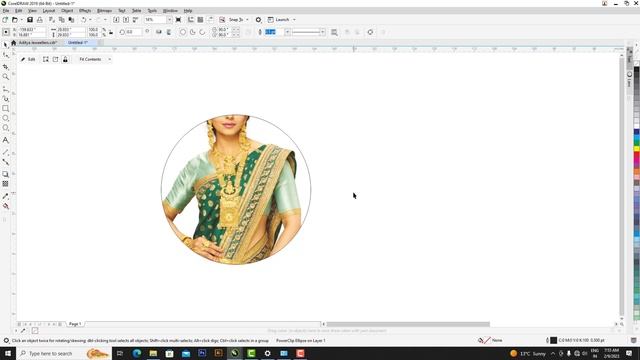
Task: Click the Welcome screen home tab
Action: point(13,42)
